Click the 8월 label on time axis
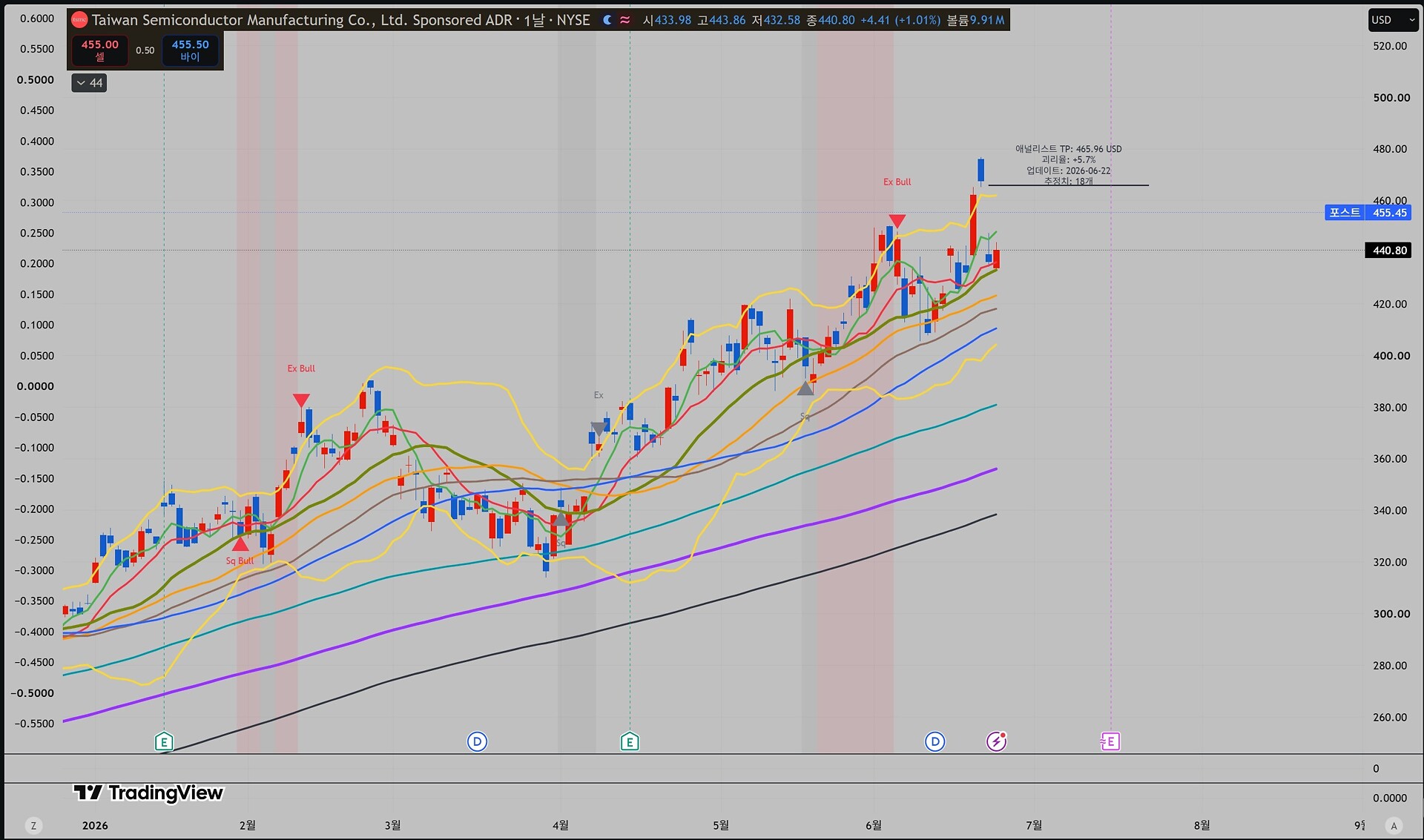The image size is (1424, 840). (1201, 825)
